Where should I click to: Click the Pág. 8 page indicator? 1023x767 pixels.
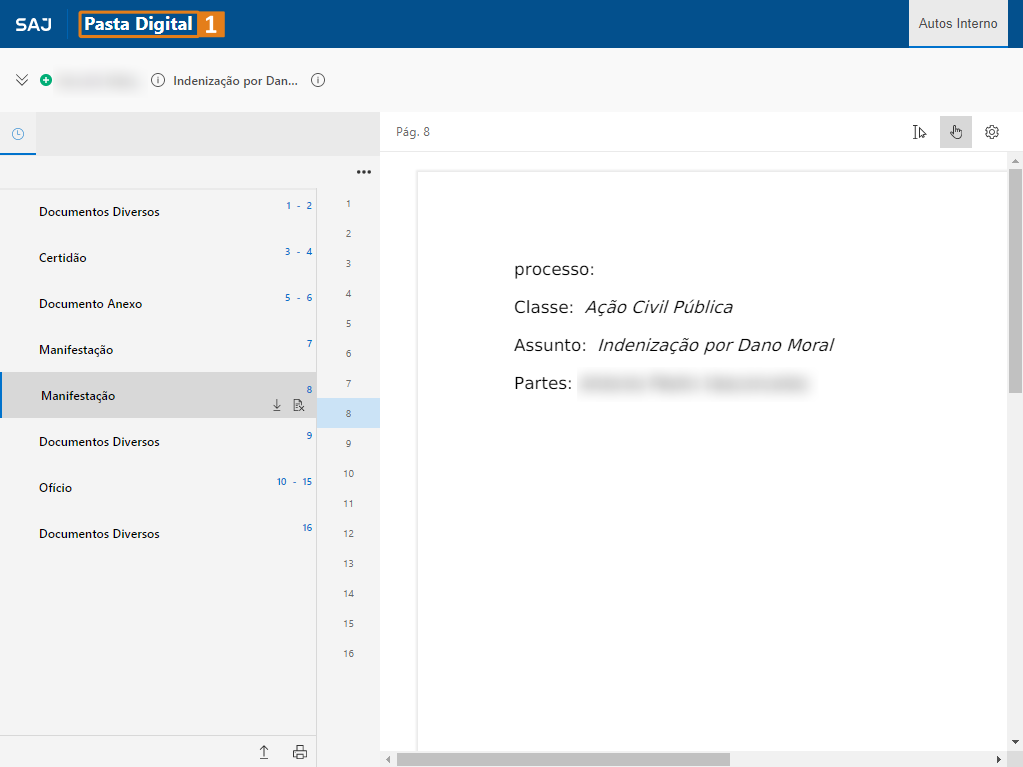tap(413, 132)
